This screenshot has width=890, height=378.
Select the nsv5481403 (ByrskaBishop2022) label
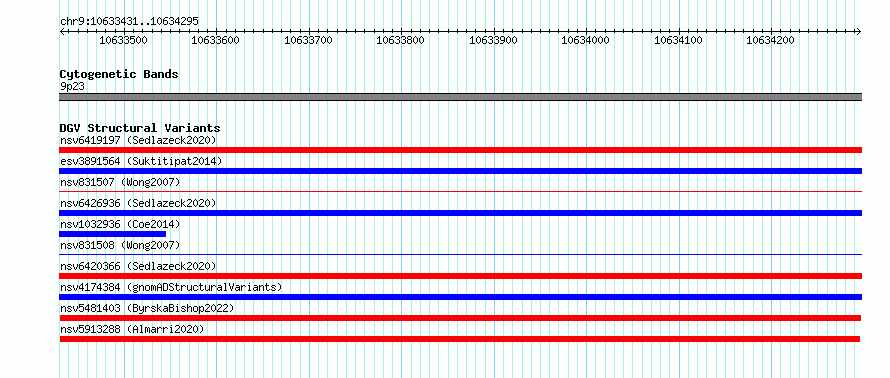148,308
